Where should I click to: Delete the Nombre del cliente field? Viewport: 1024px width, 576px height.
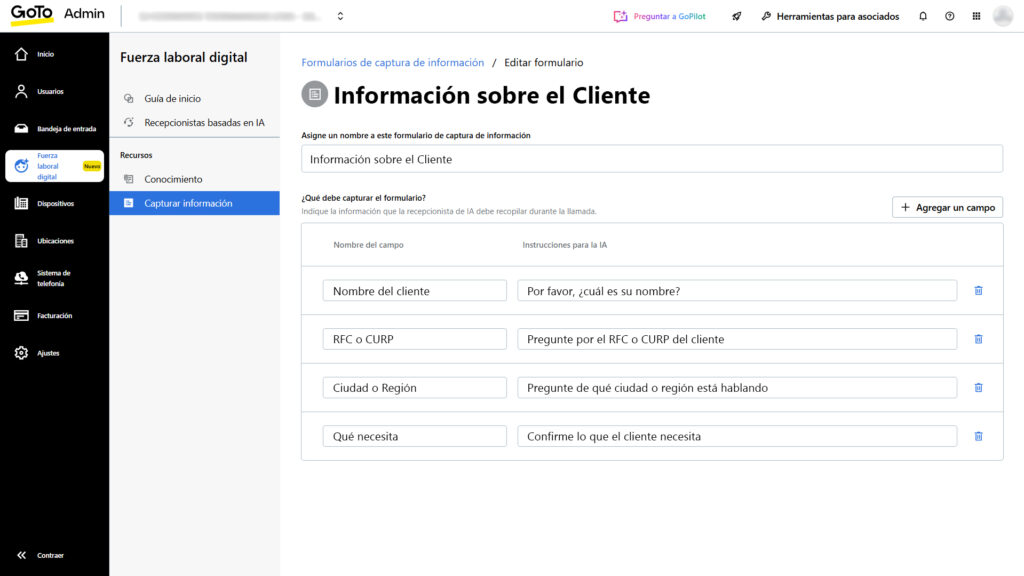[x=978, y=291]
